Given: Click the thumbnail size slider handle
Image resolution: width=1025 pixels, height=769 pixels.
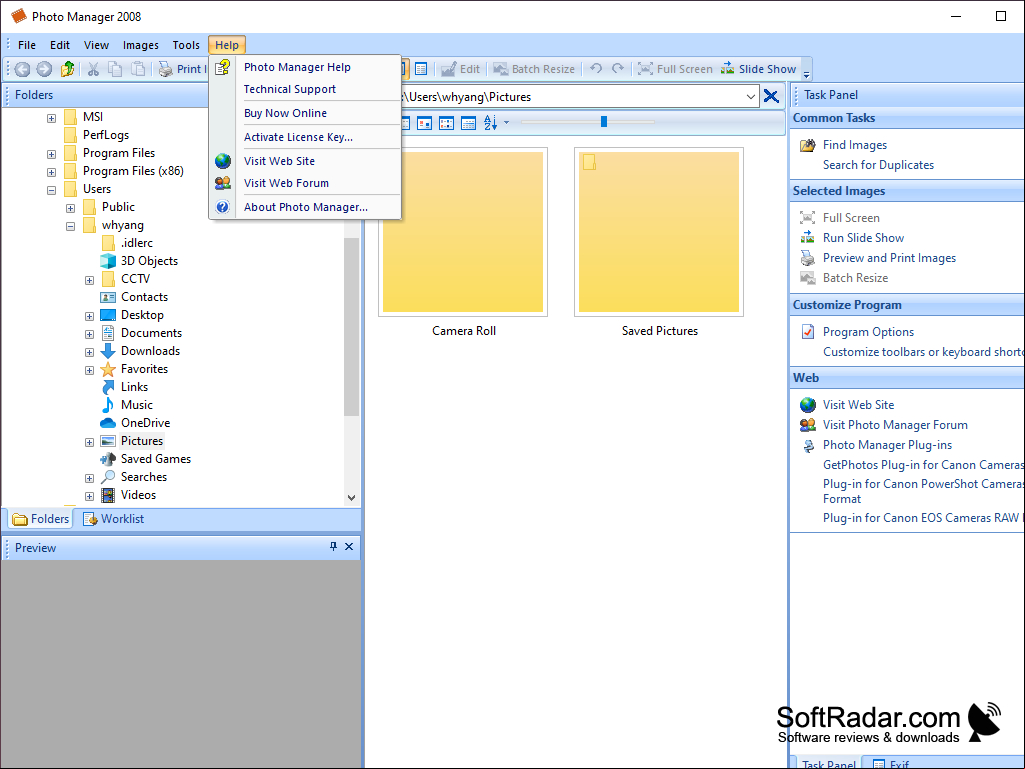Looking at the screenshot, I should (x=604, y=122).
